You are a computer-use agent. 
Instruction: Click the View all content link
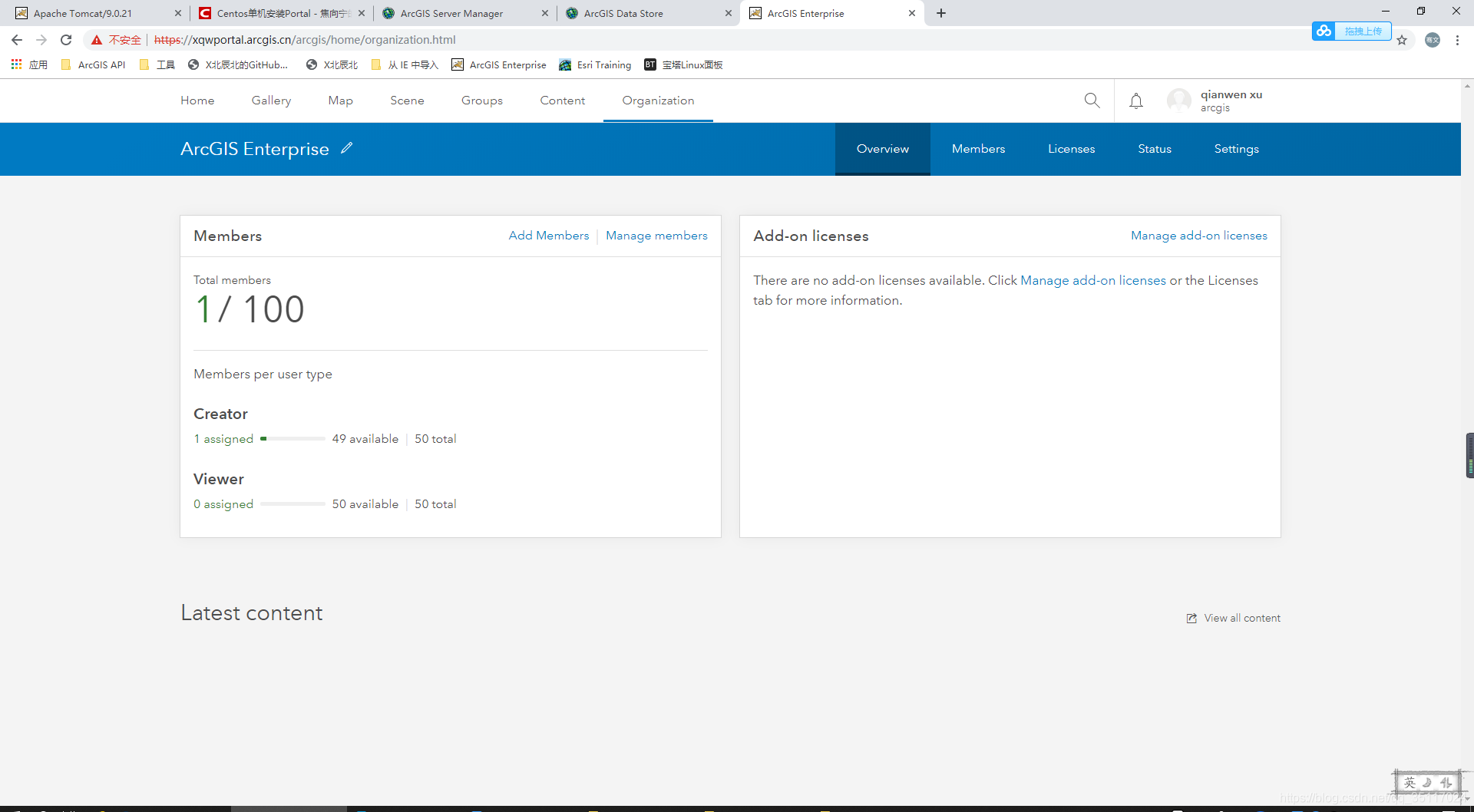[x=1242, y=619]
